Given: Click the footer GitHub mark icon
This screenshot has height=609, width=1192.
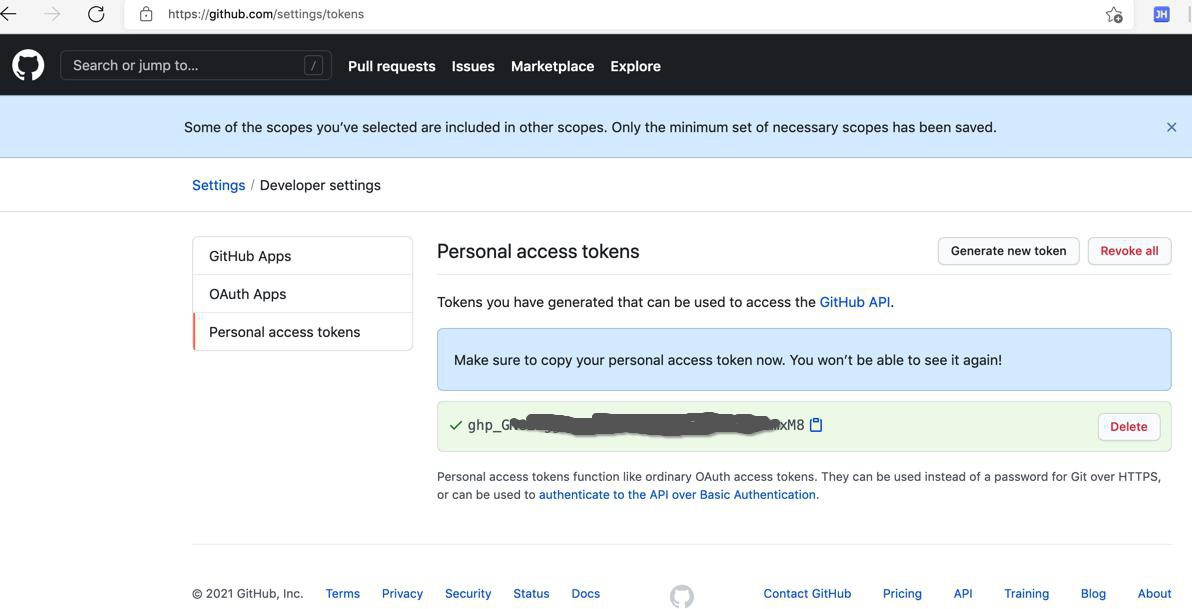Looking at the screenshot, I should (x=682, y=596).
